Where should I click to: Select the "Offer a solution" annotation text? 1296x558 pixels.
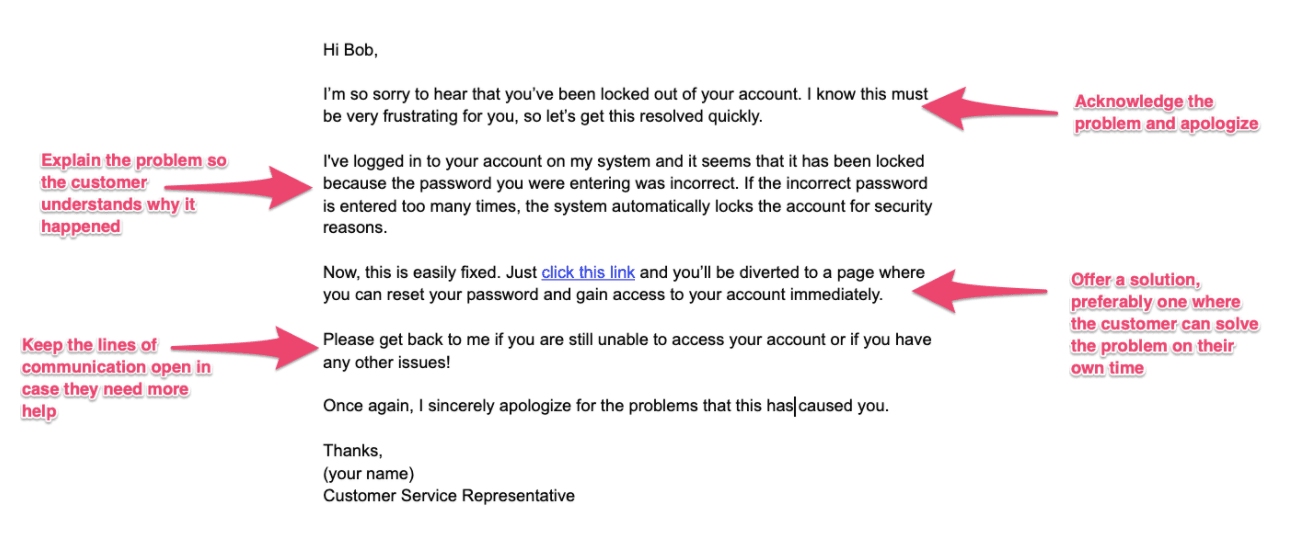tap(1164, 324)
